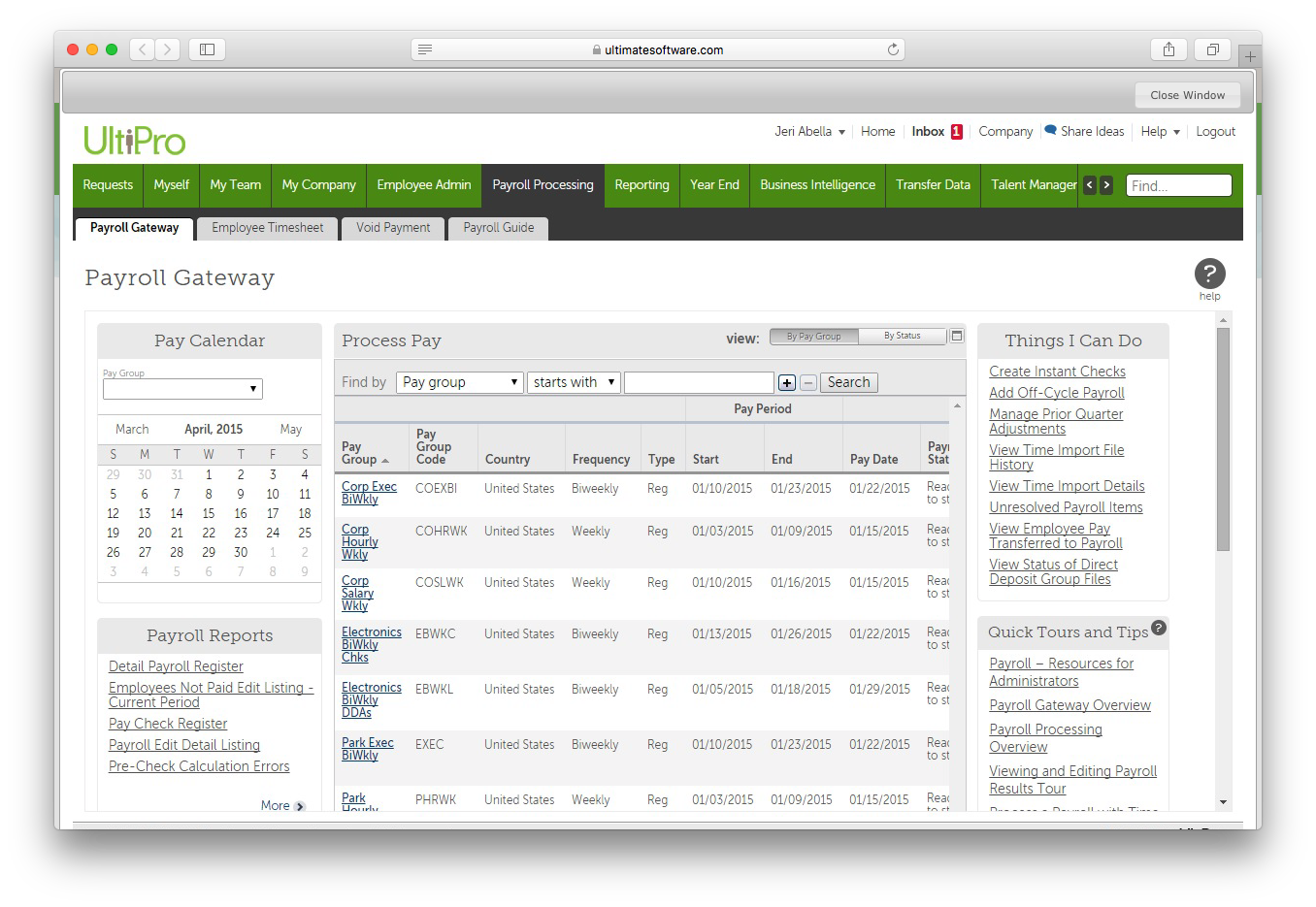Screen dimensions: 1316x907
Task: Toggle the Safari sidebar button
Action: 207,49
